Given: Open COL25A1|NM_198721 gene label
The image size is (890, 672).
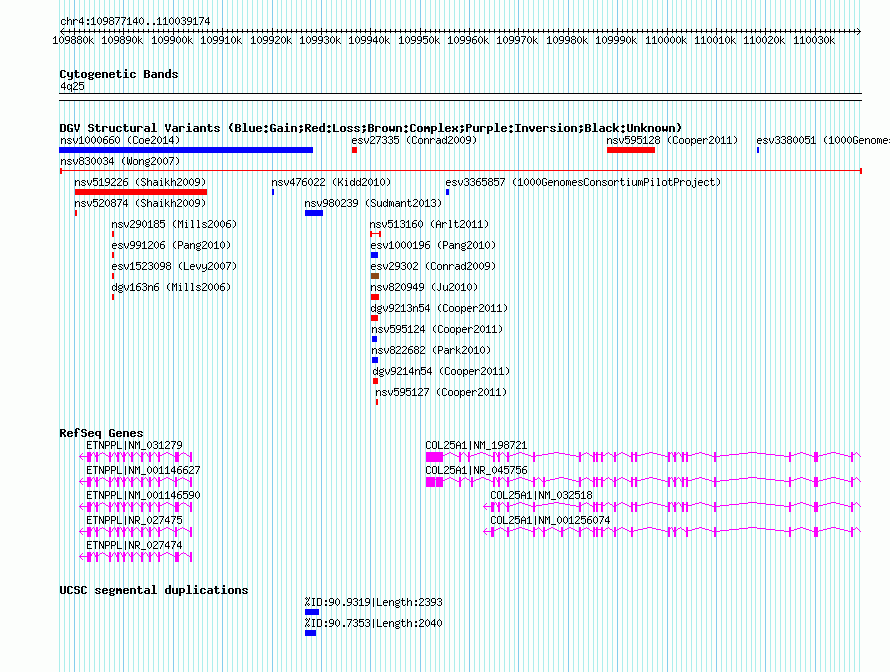Looking at the screenshot, I should coord(476,446).
